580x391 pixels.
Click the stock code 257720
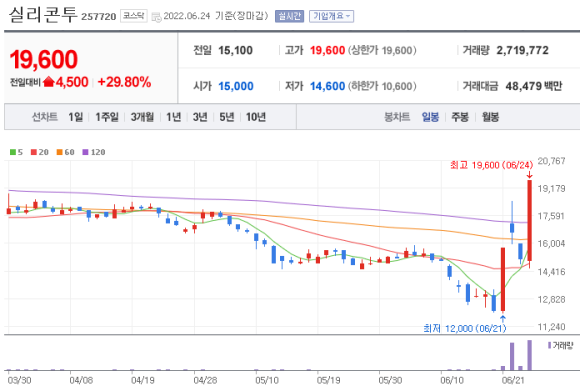[x=98, y=17]
